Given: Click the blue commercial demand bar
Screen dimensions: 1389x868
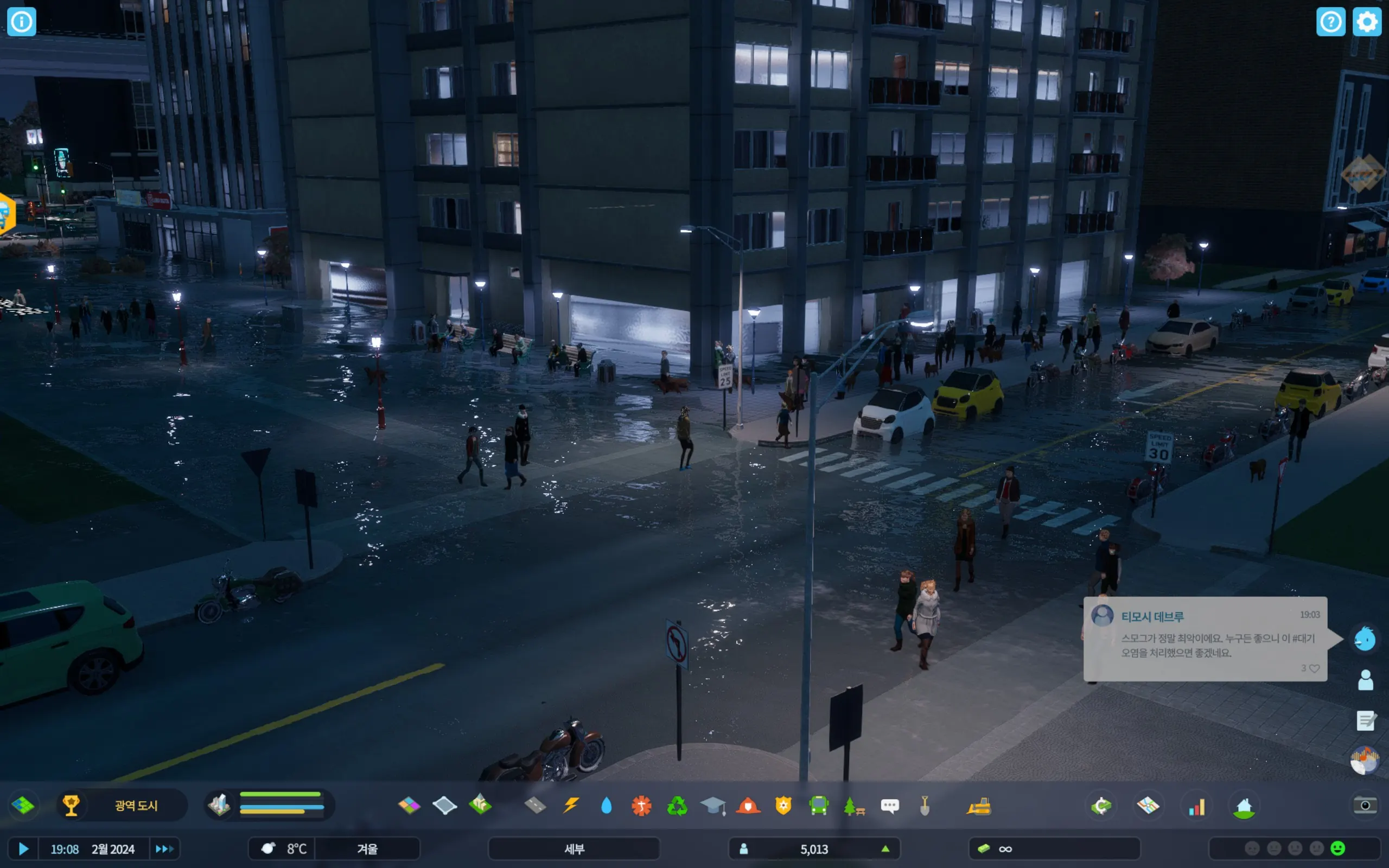Looking at the screenshot, I should pyautogui.click(x=282, y=807).
